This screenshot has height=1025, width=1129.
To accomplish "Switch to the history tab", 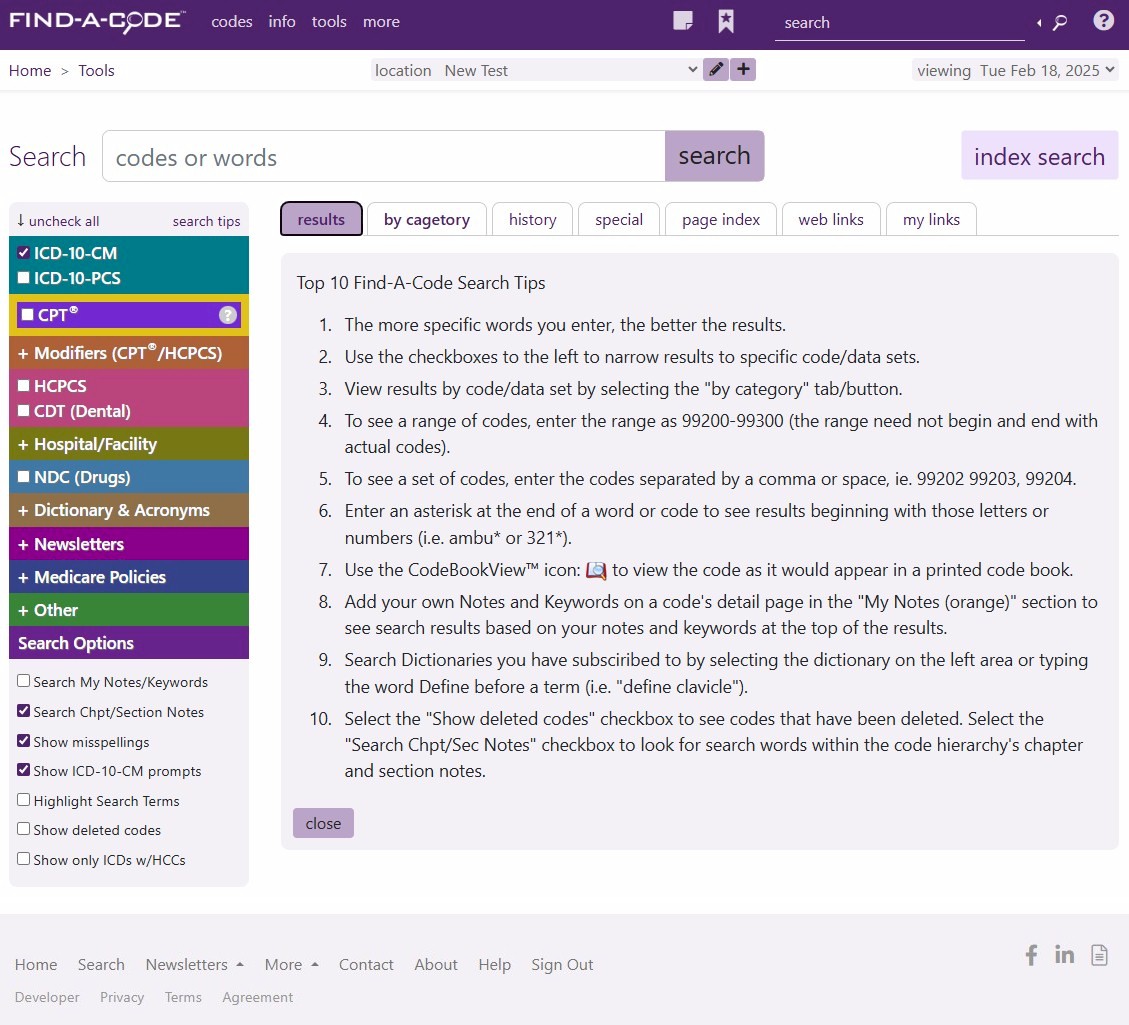I will click(533, 219).
